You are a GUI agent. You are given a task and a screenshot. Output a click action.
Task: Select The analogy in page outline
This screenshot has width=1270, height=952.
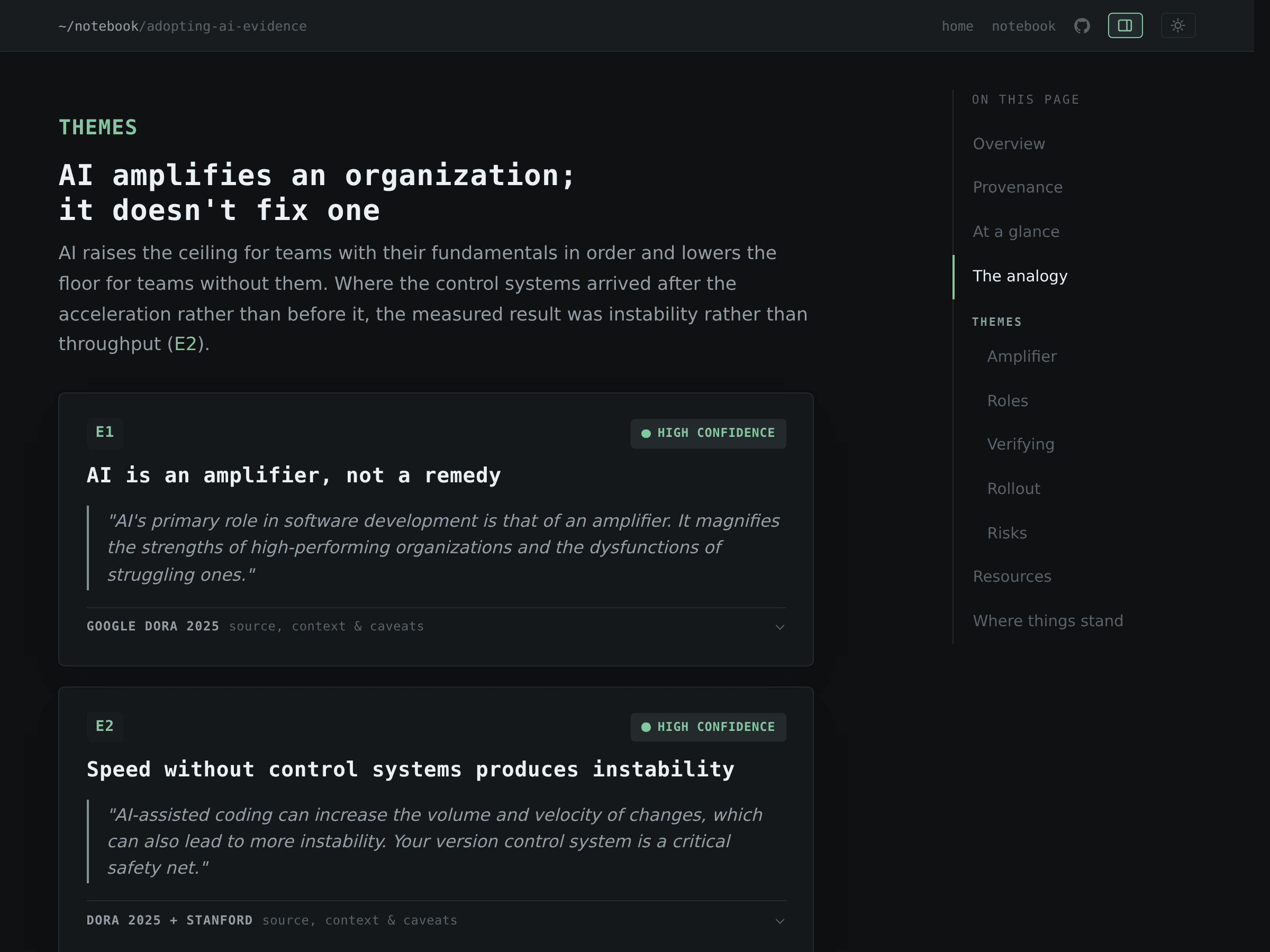(x=1020, y=276)
